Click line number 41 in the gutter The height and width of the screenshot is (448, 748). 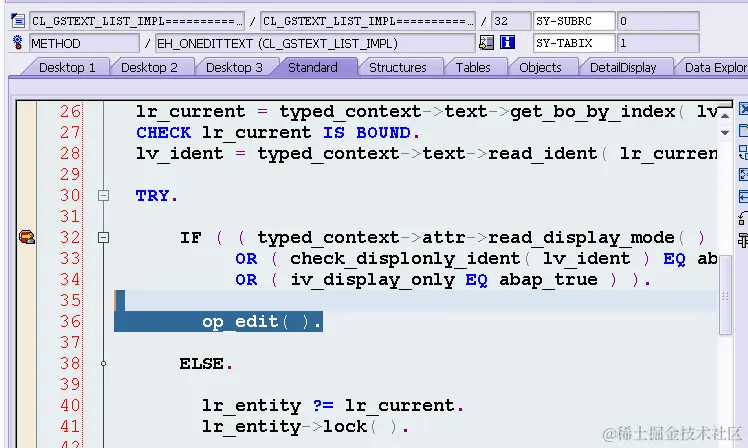click(70, 427)
